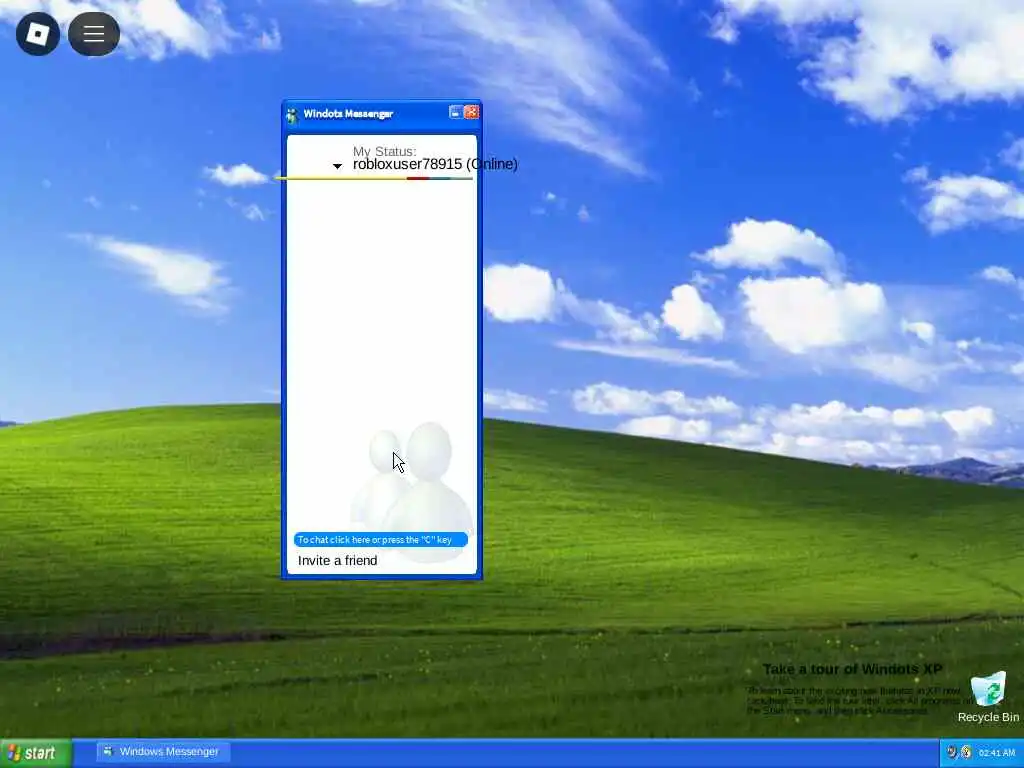The height and width of the screenshot is (768, 1024).
Task: Click the Messenger buddy icon in title bar
Action: point(292,115)
